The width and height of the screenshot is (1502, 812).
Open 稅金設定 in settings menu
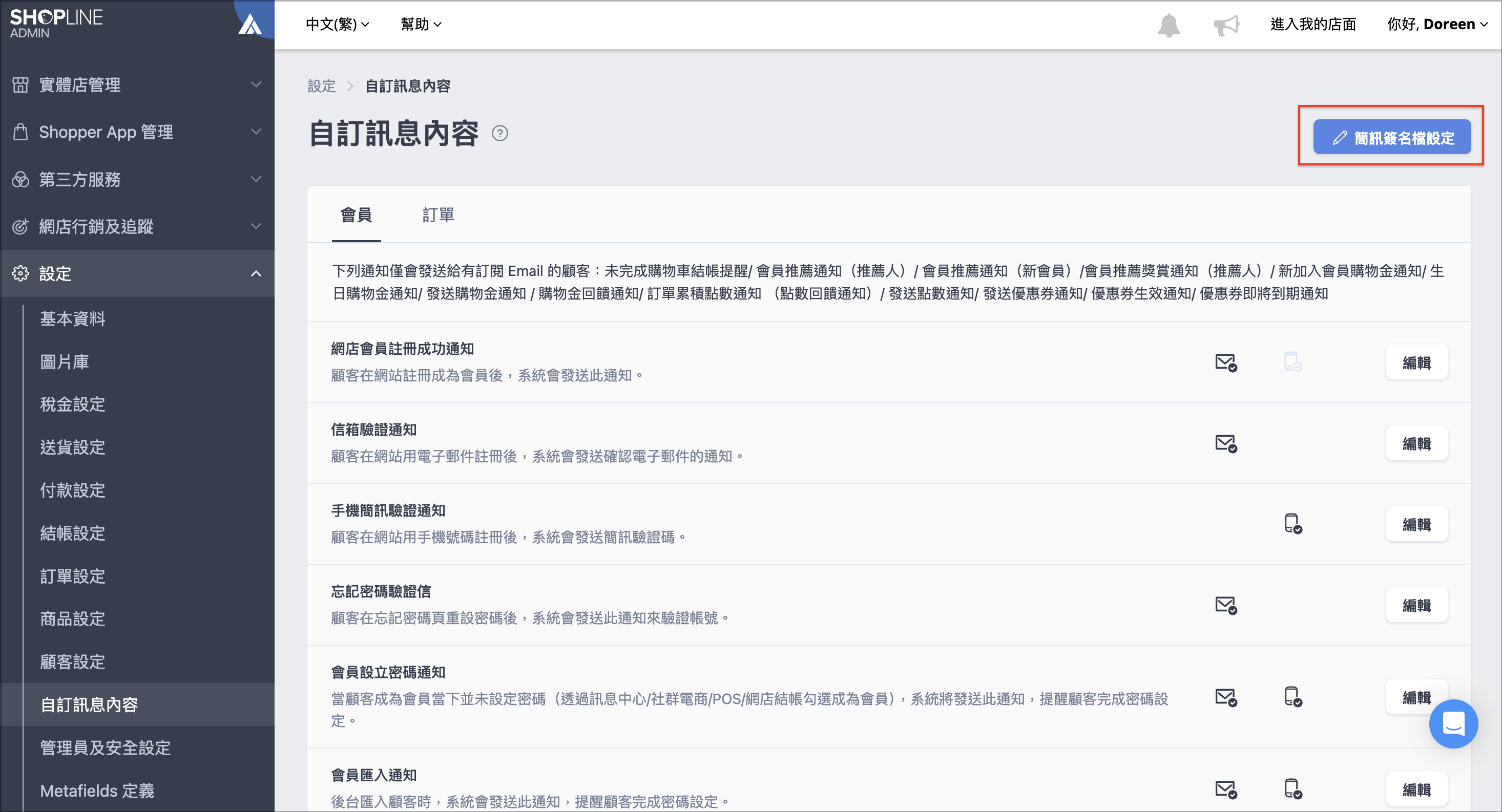click(72, 404)
